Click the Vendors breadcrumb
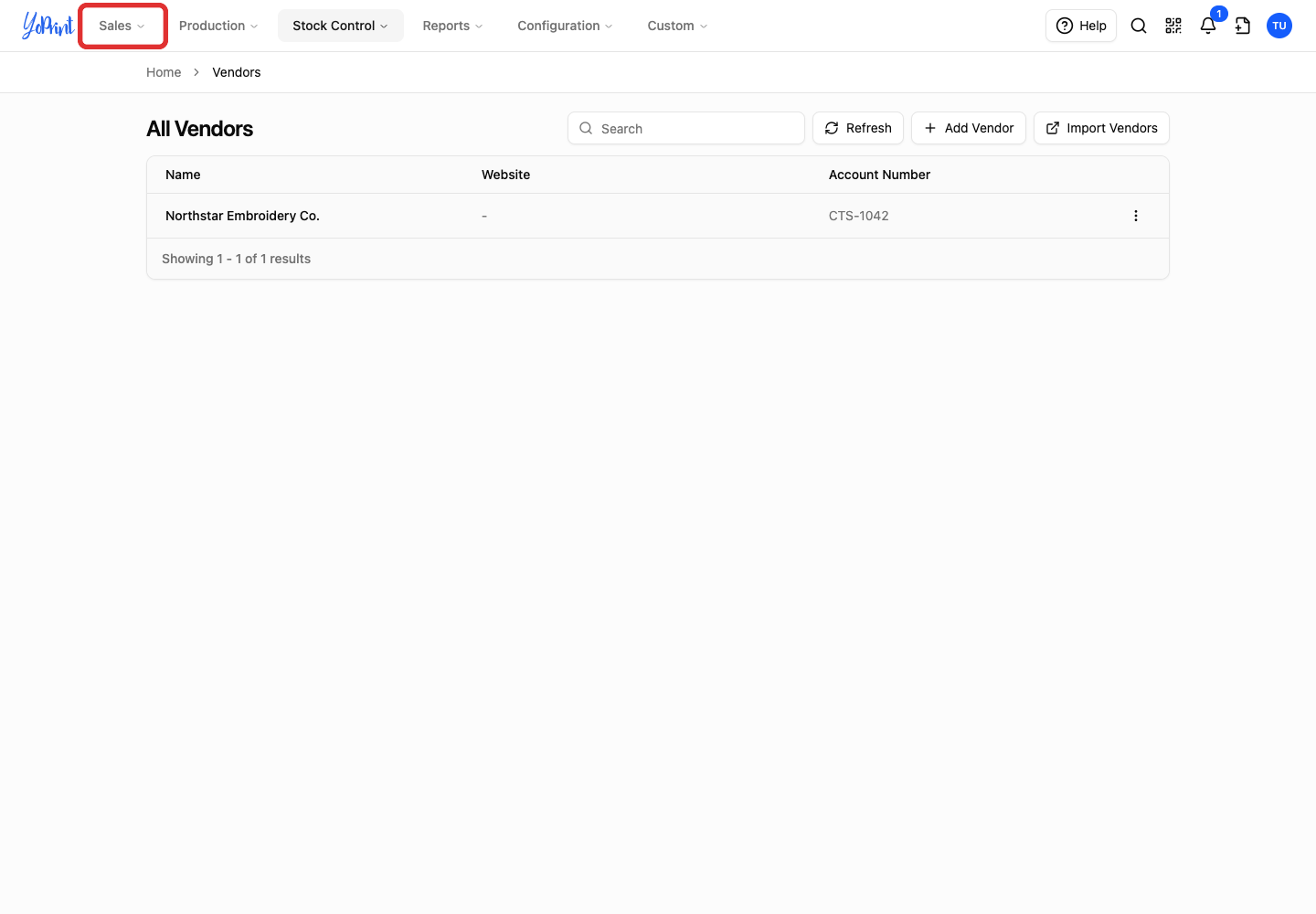Viewport: 1316px width, 914px height. coord(237,72)
